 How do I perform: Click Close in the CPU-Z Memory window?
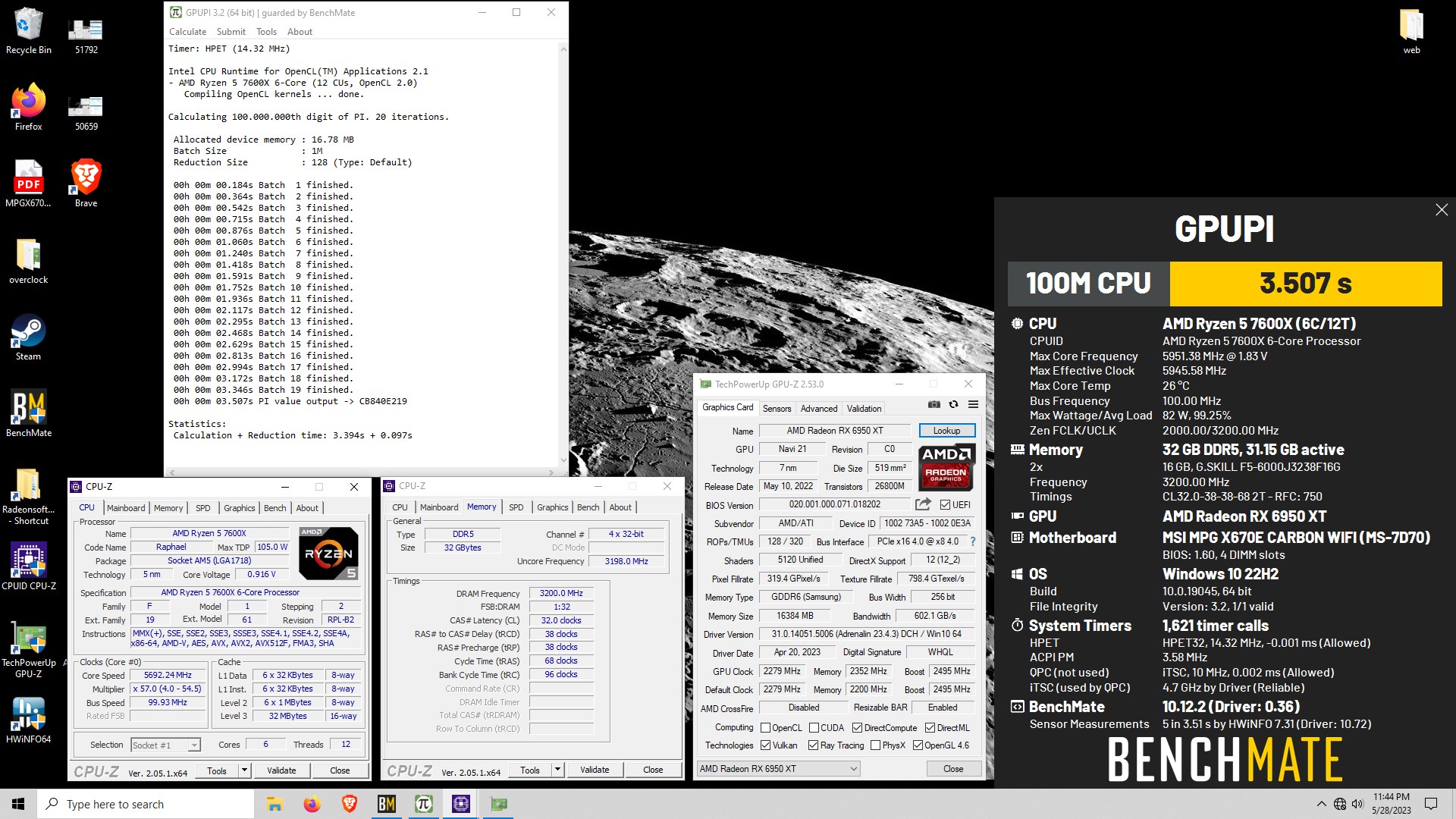[653, 770]
